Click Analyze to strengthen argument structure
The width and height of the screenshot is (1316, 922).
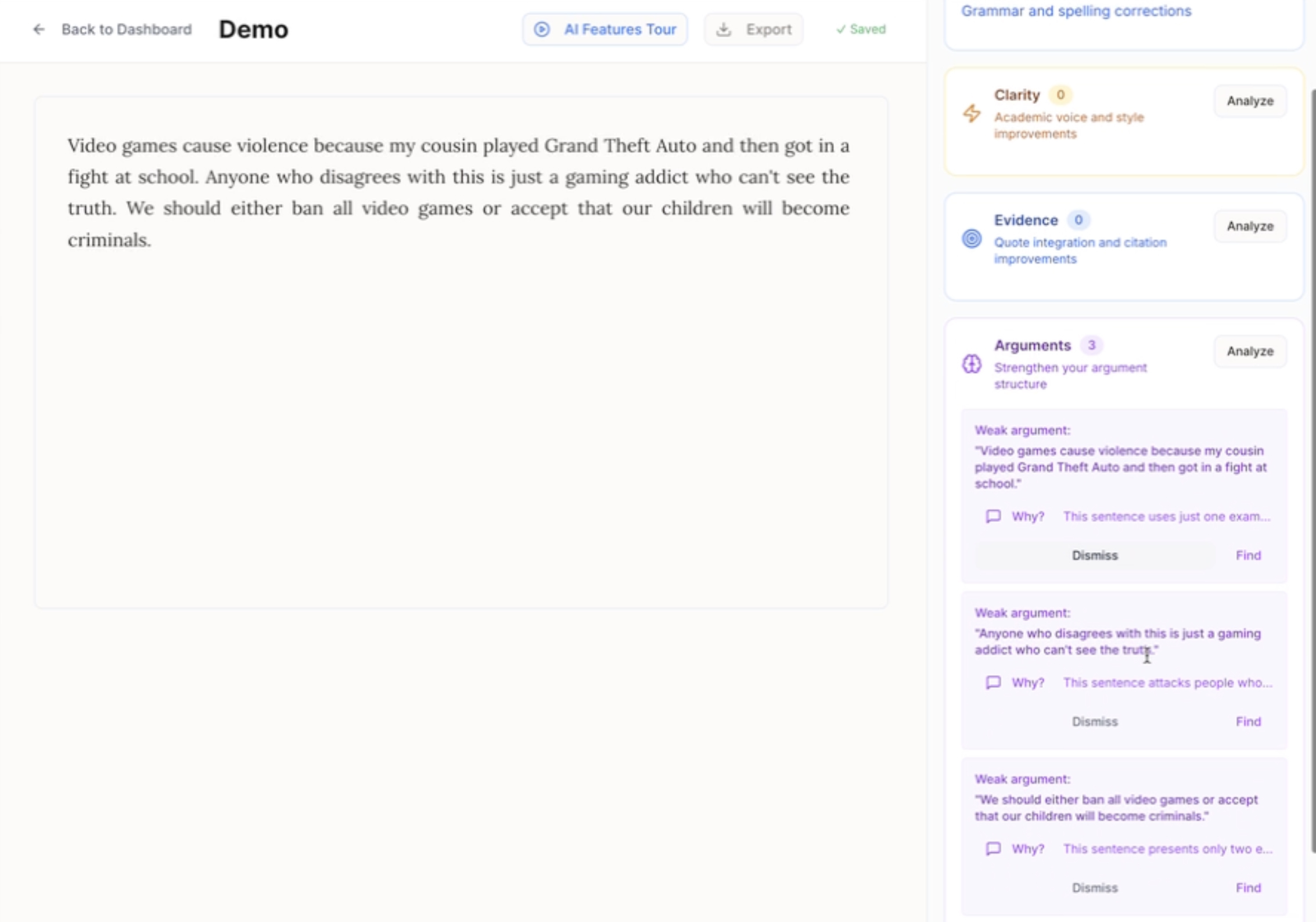coord(1249,351)
